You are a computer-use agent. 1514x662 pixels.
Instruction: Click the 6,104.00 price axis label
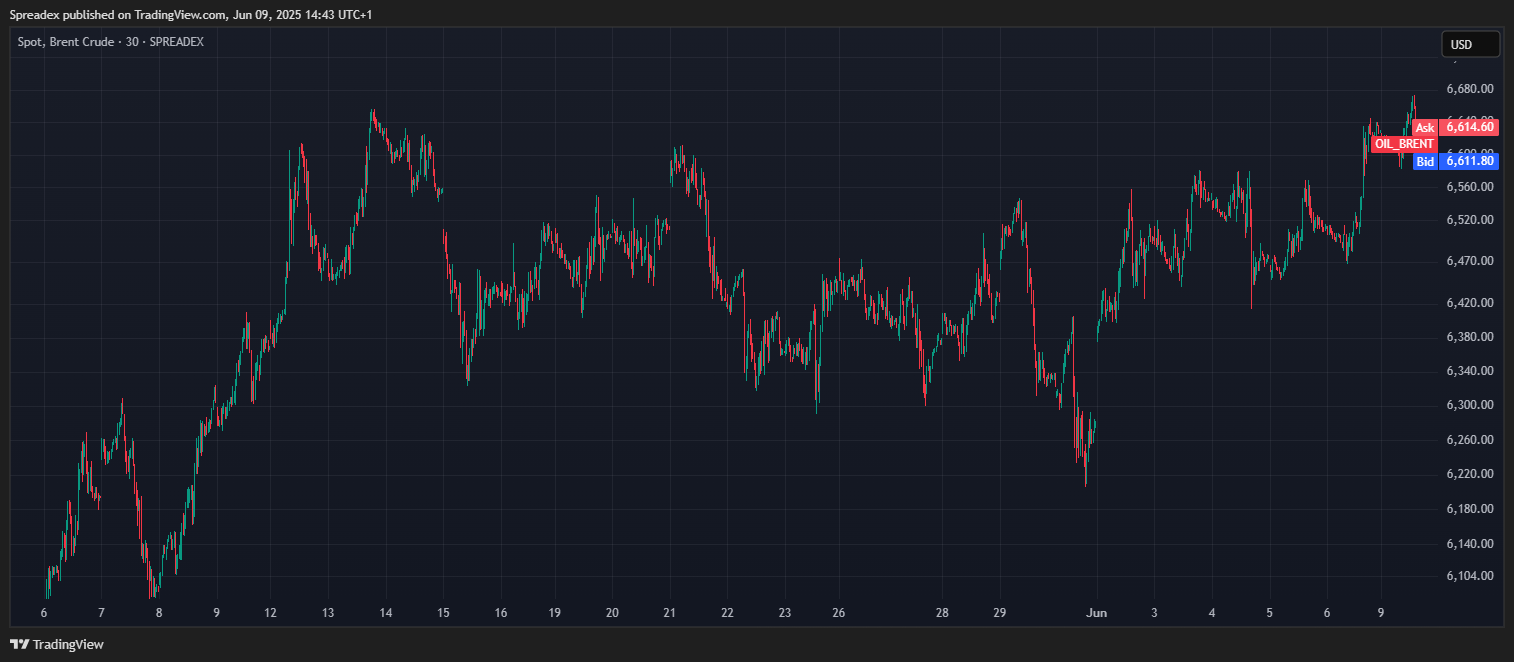point(1470,576)
